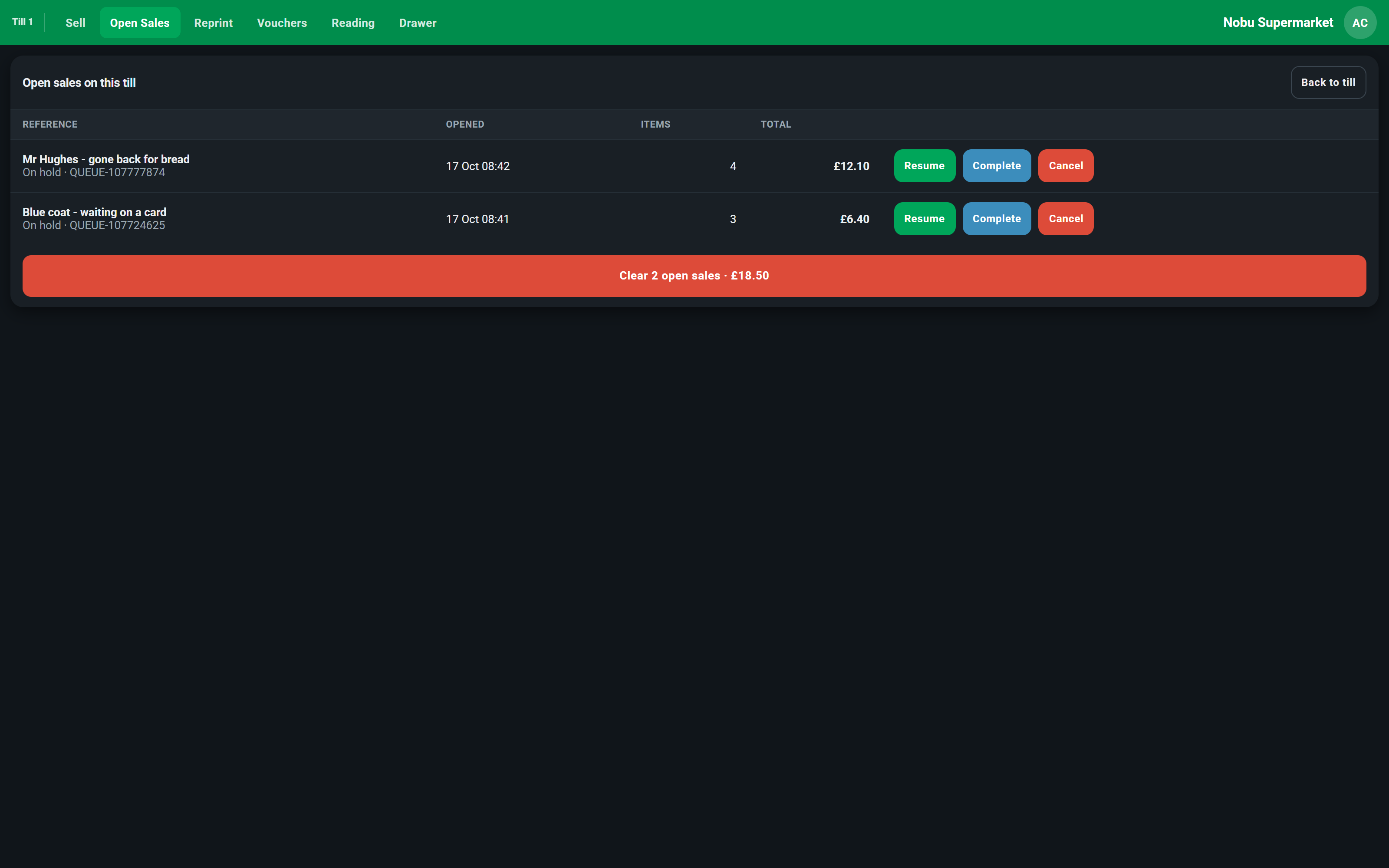Click the ITEMS column header
Image resolution: width=1389 pixels, height=868 pixels.
[655, 125]
